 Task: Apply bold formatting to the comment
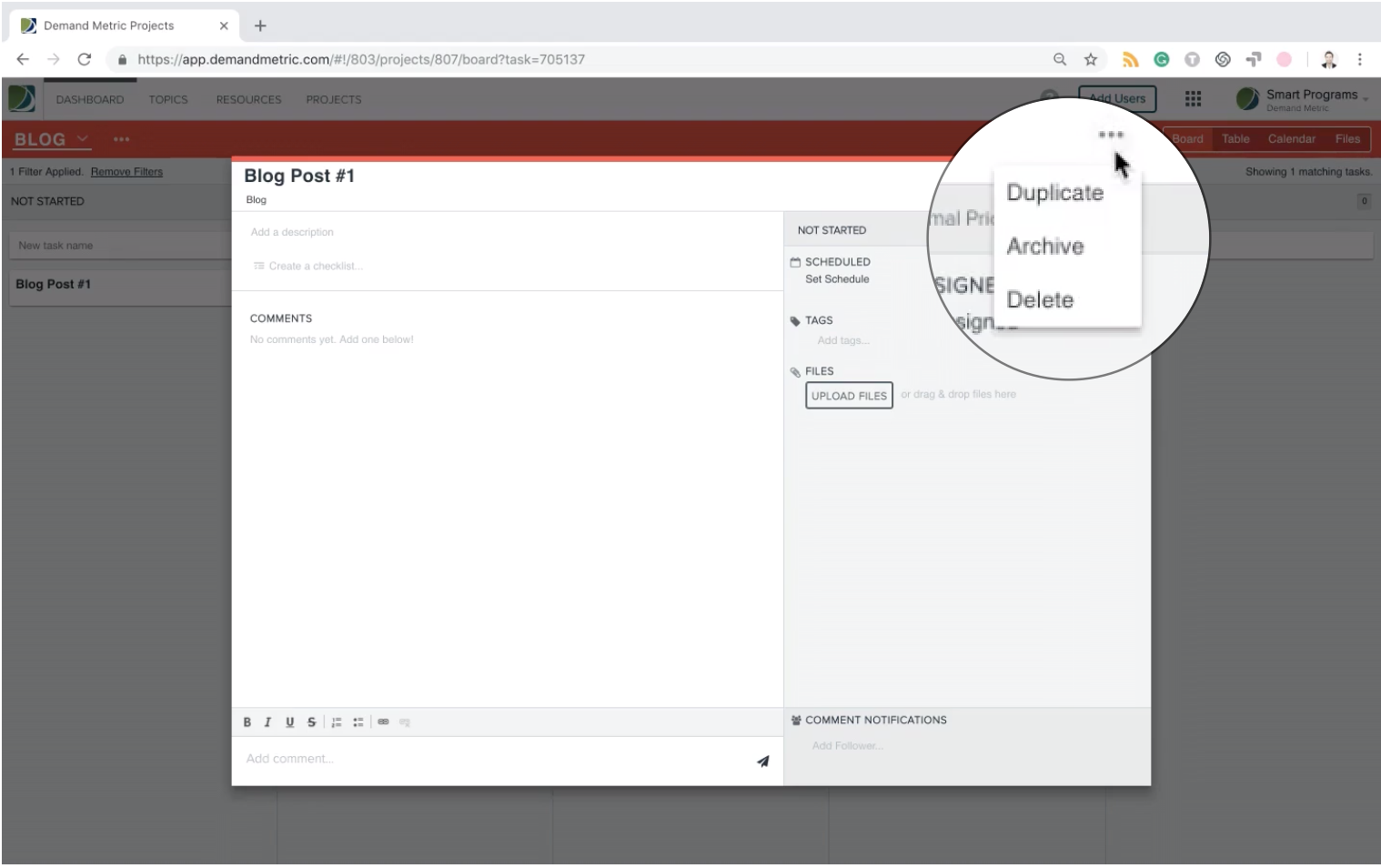[247, 722]
